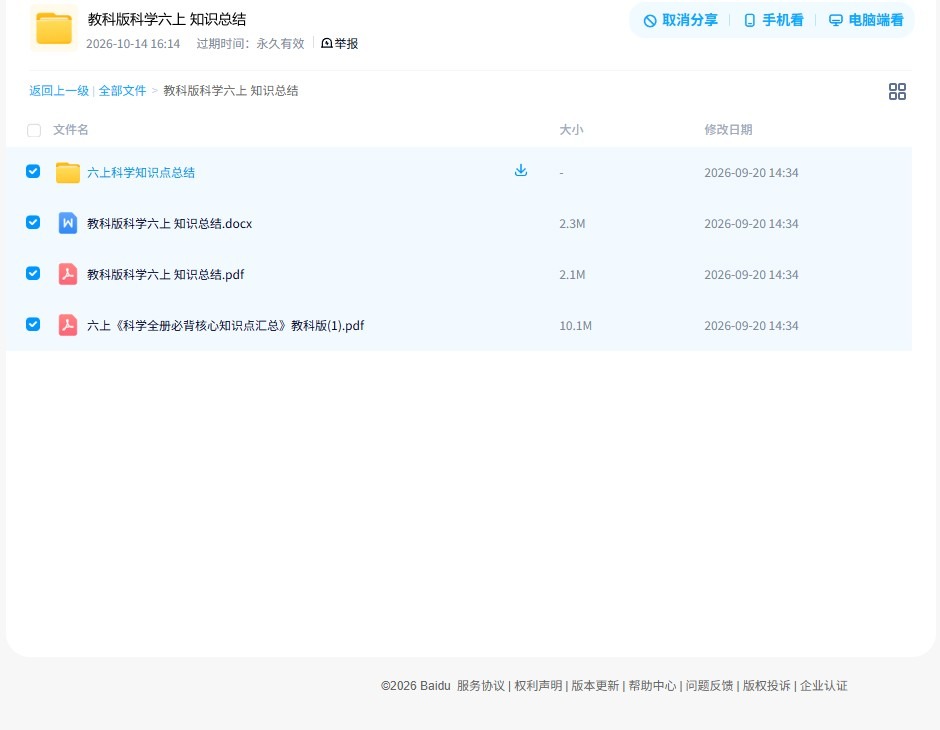The width and height of the screenshot is (940, 730).
Task: Click the download icon for 六上科学知识点总结
Action: pos(521,171)
